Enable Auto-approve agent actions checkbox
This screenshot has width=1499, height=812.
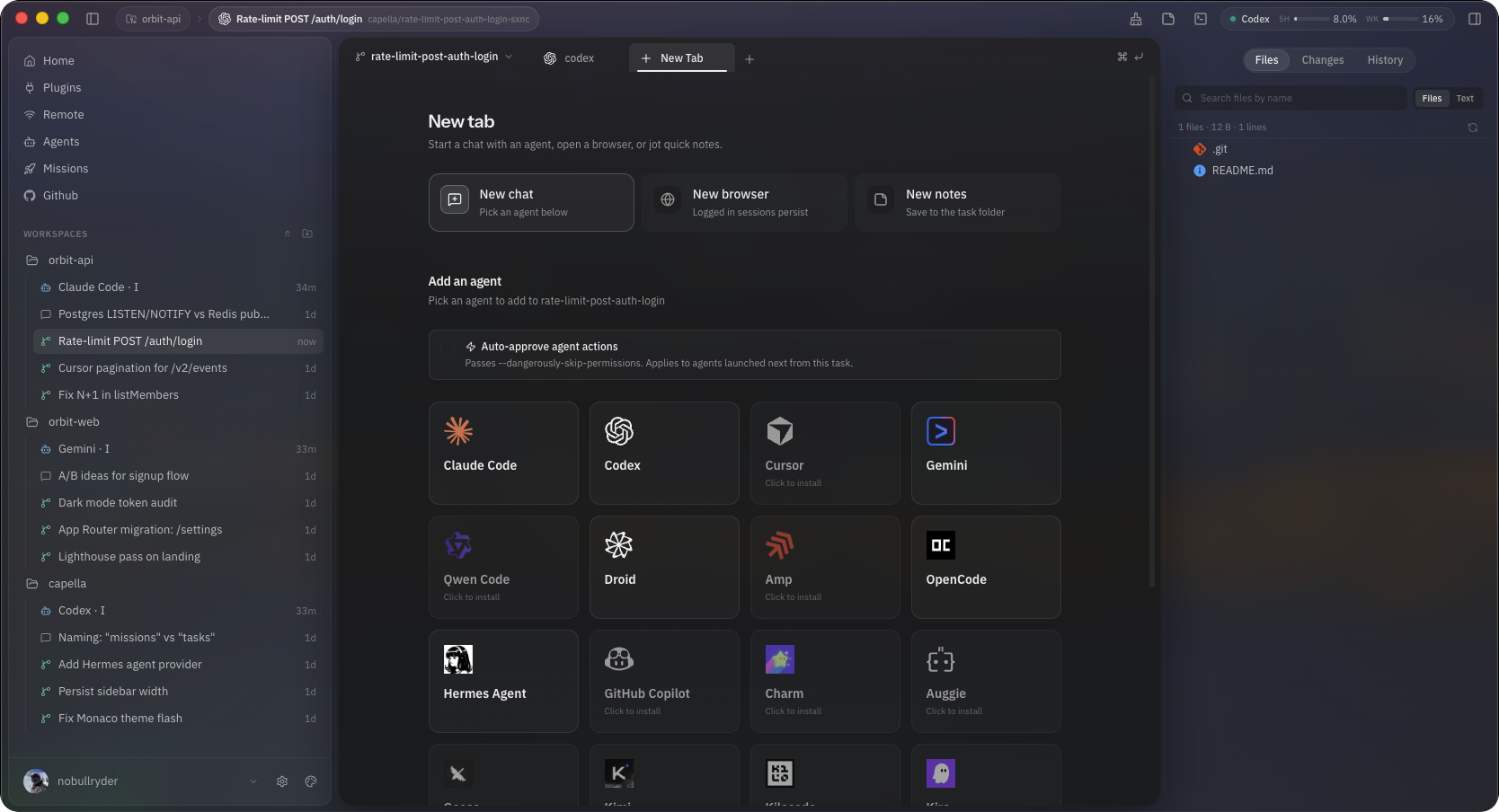[448, 347]
